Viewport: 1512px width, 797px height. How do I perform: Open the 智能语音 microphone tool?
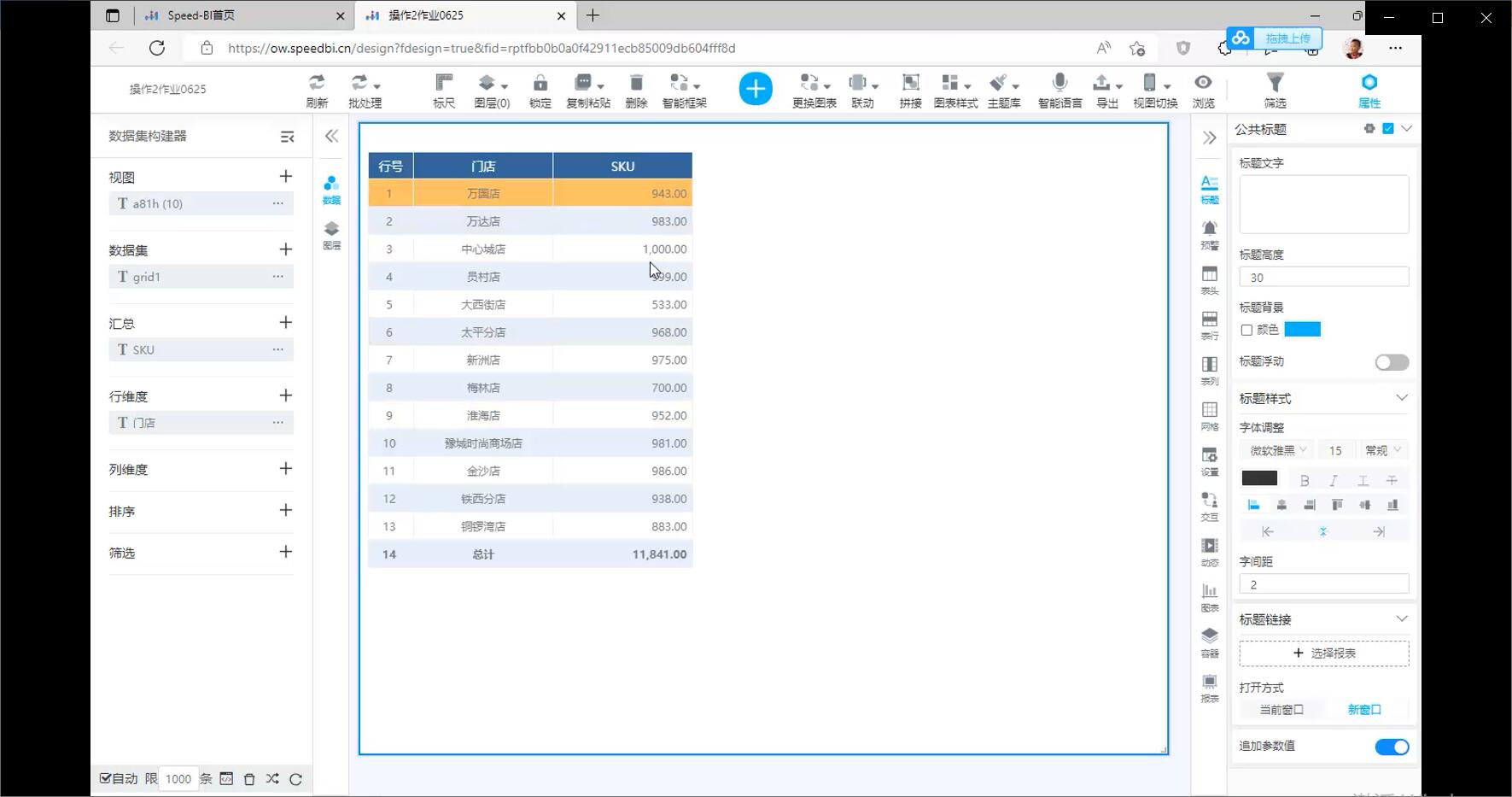pos(1060,89)
